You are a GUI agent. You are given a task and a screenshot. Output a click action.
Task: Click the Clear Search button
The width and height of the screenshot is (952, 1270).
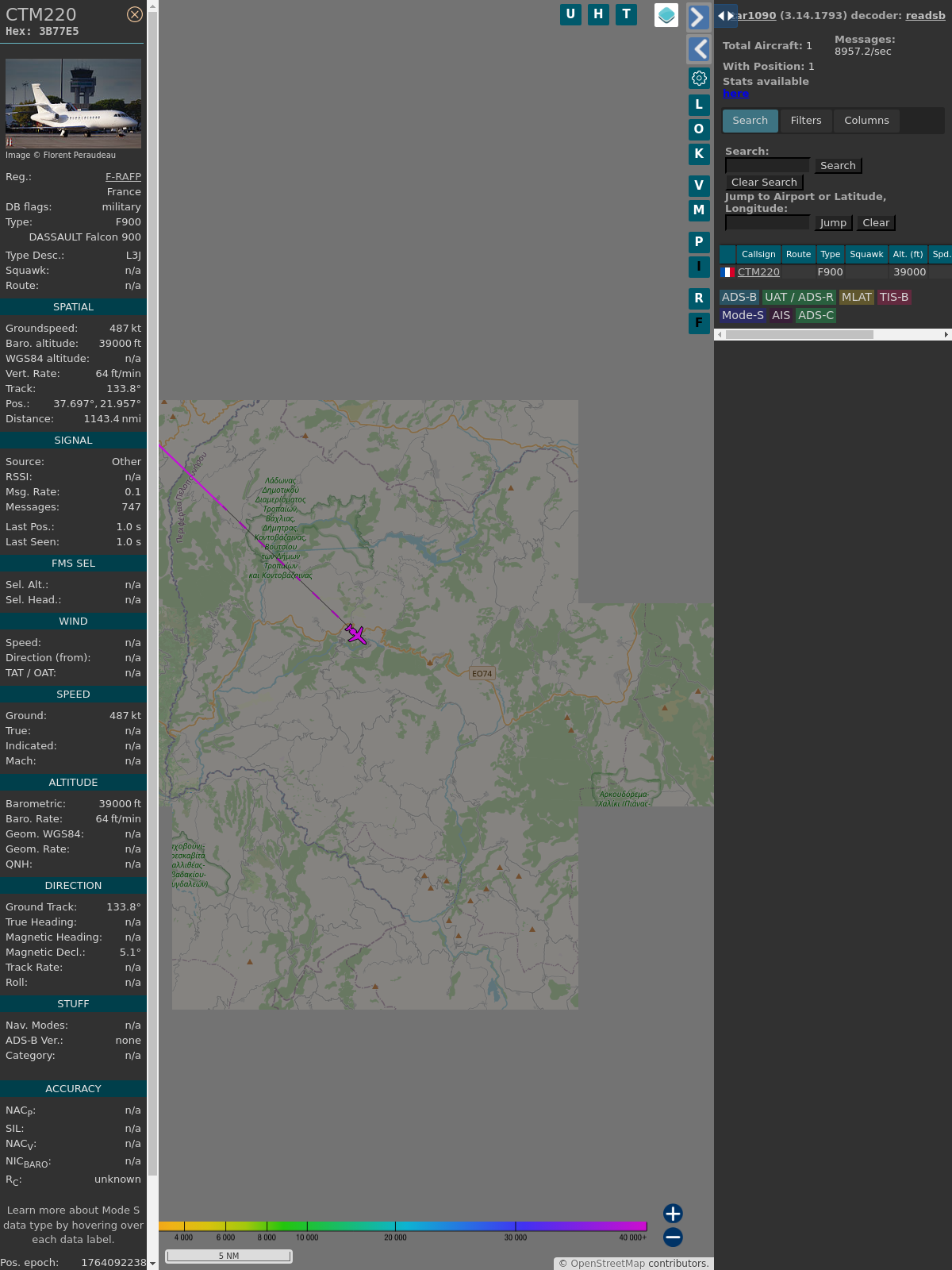click(764, 183)
